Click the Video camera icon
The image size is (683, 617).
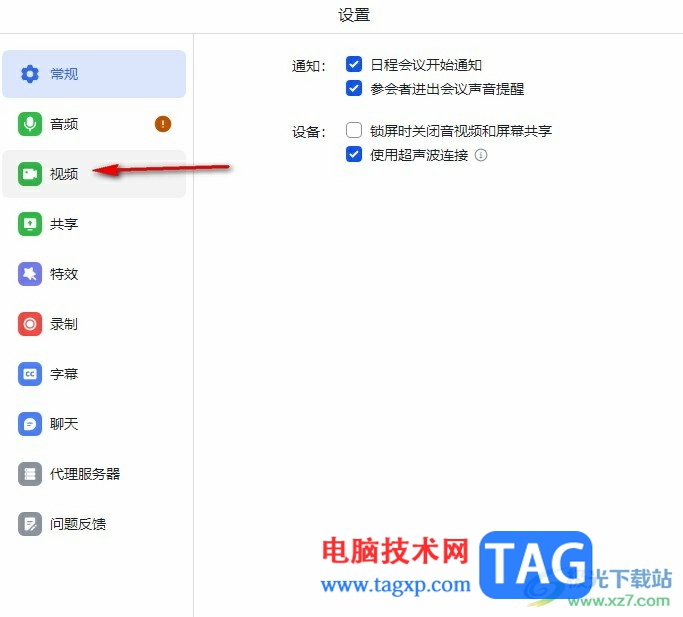[x=30, y=174]
